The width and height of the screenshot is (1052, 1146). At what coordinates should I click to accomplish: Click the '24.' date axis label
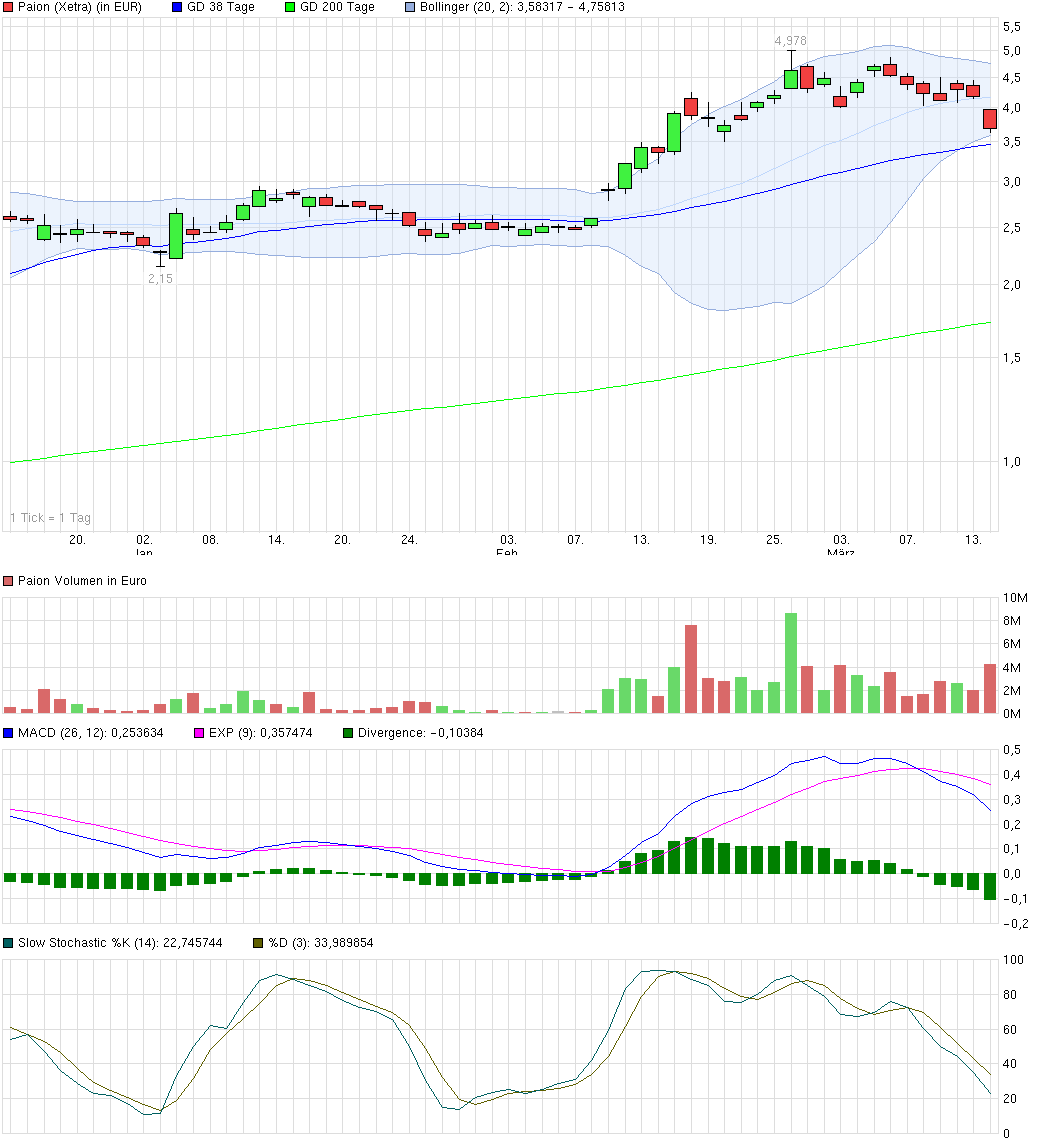tap(409, 540)
